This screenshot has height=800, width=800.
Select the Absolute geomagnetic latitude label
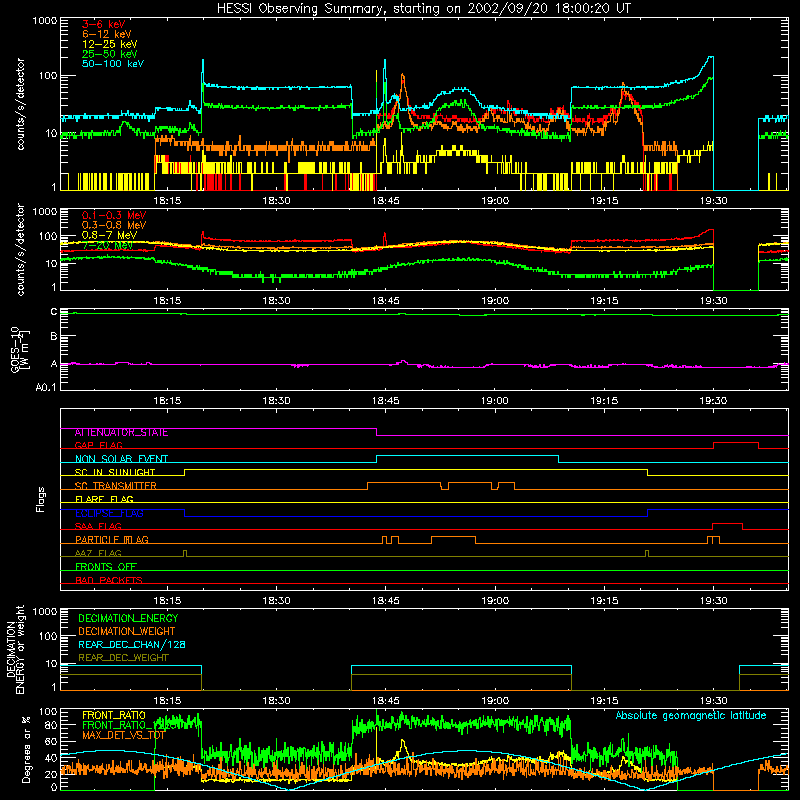coord(691,716)
